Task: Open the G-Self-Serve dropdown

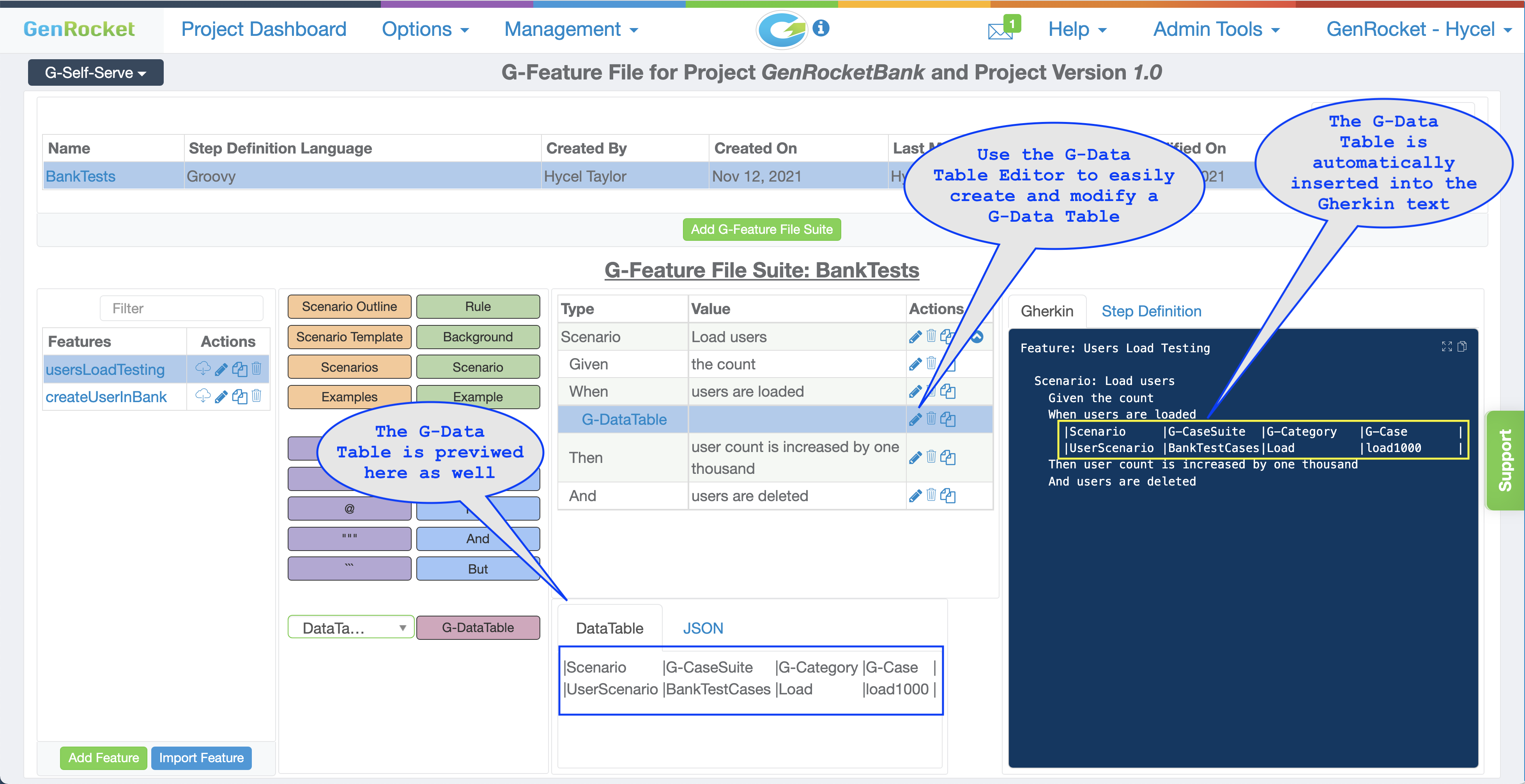Action: (x=95, y=73)
